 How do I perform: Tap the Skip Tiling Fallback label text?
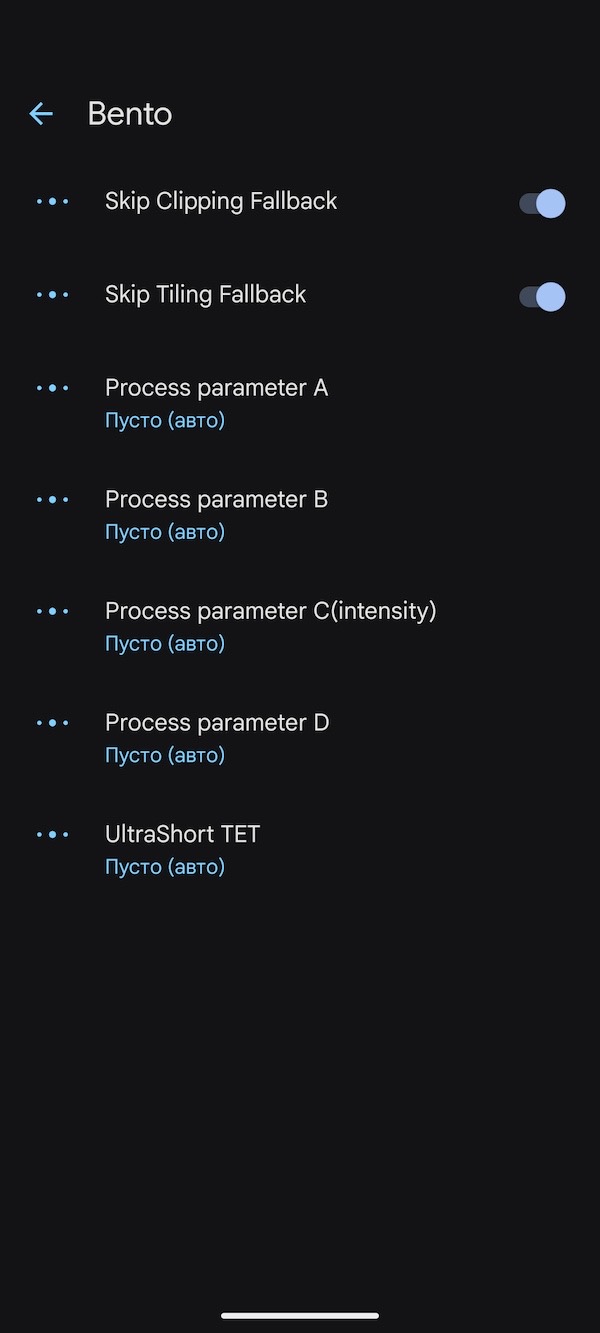point(205,294)
